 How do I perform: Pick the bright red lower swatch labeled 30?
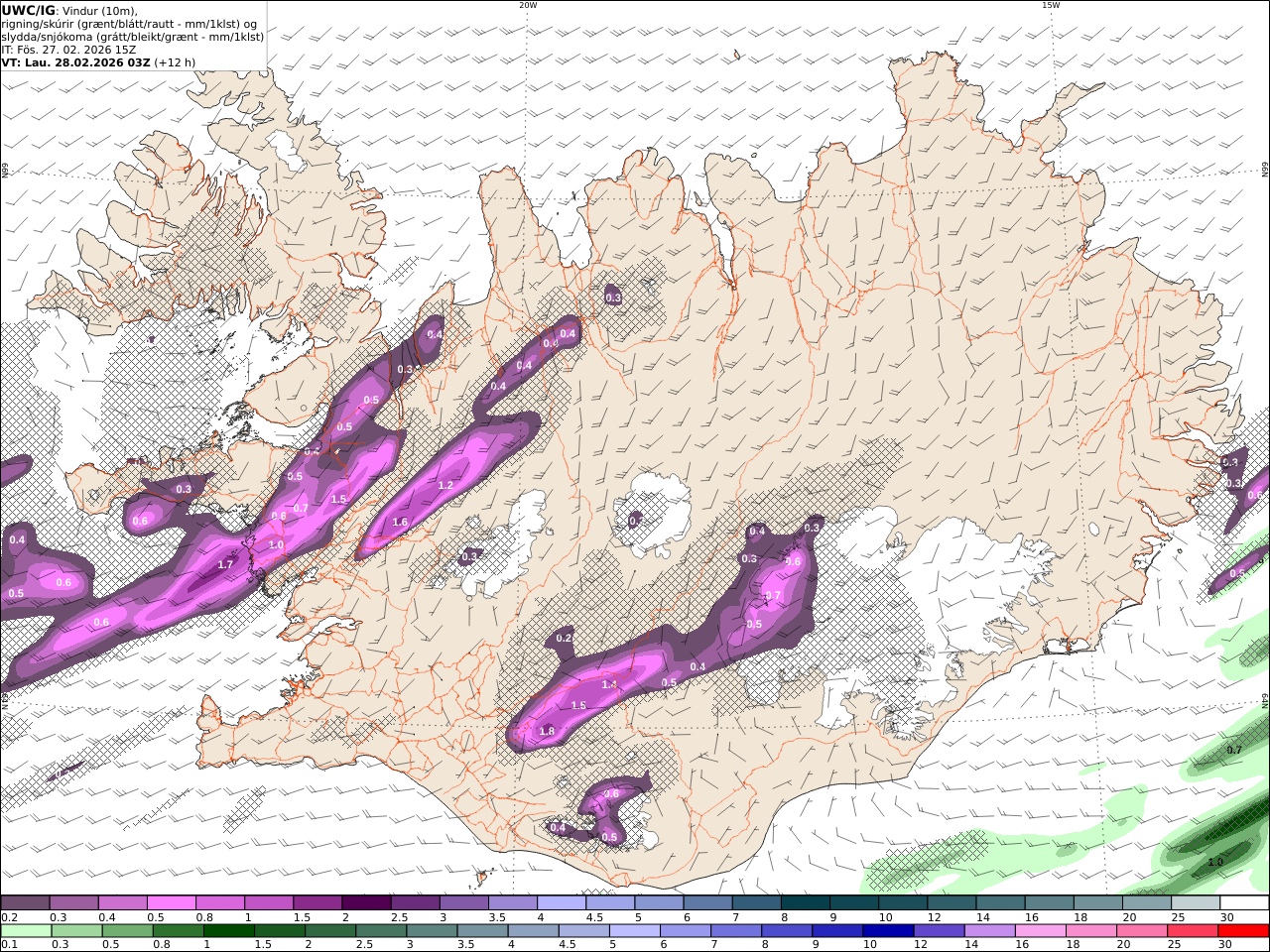[x=1243, y=930]
